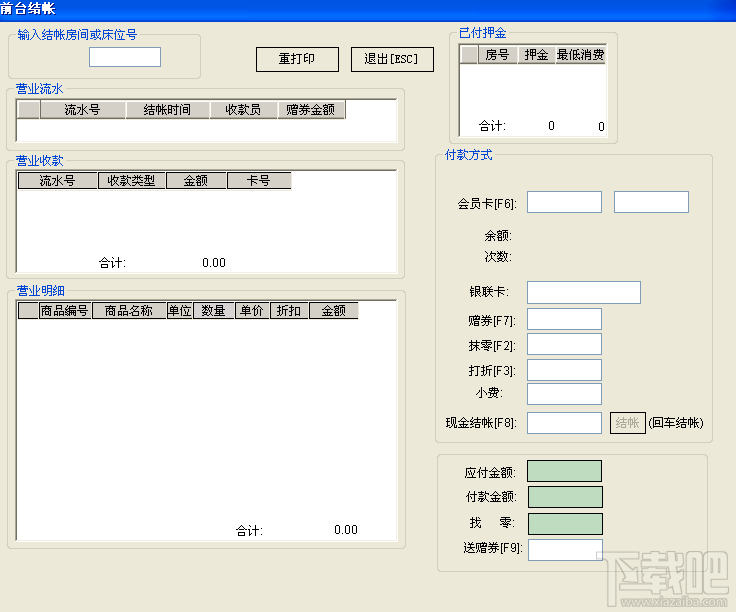Image resolution: width=736 pixels, height=612 pixels.
Task: Click row selector header in 营业流水 grid
Action: (x=29, y=110)
